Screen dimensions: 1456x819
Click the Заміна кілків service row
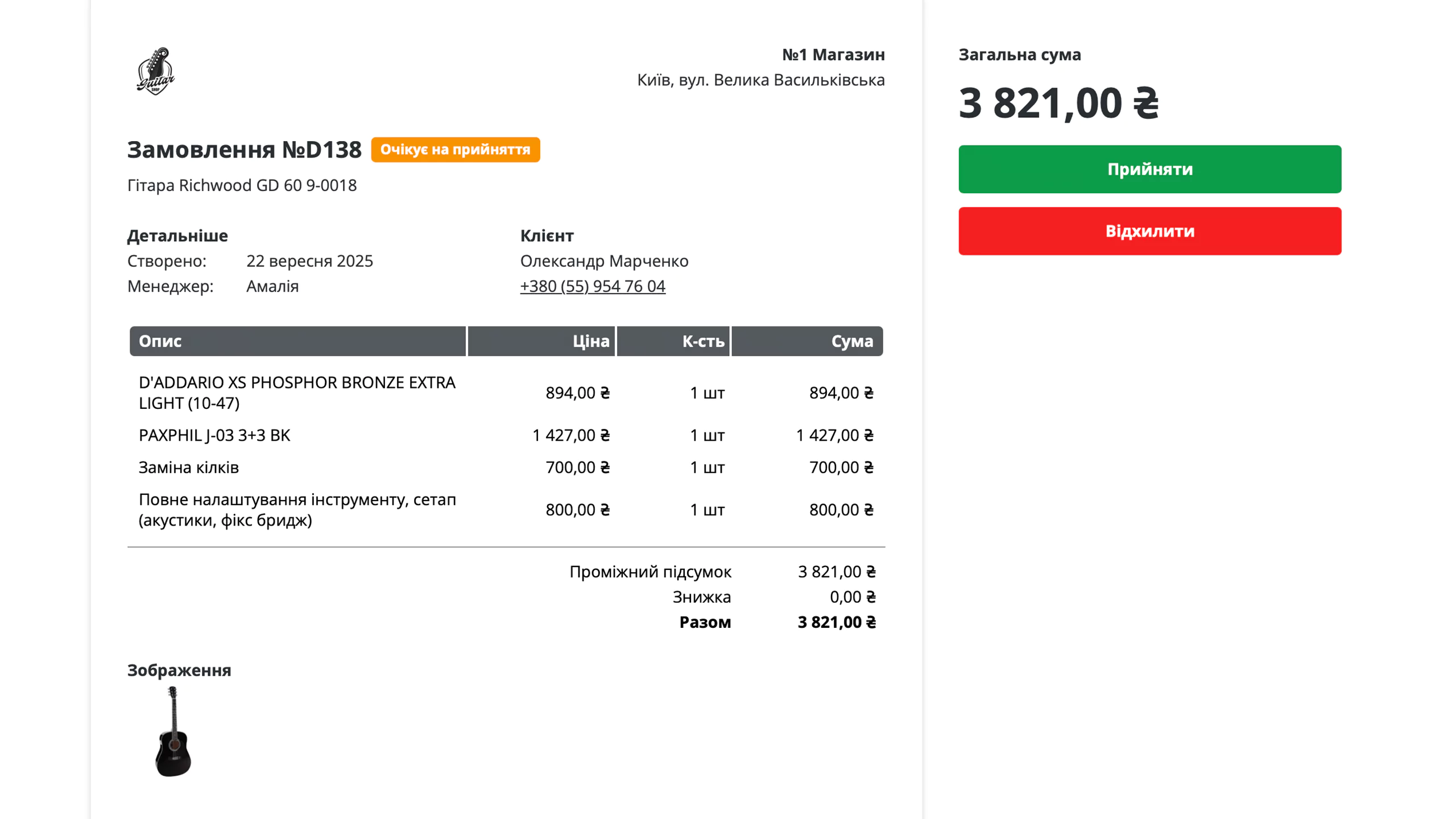(506, 467)
